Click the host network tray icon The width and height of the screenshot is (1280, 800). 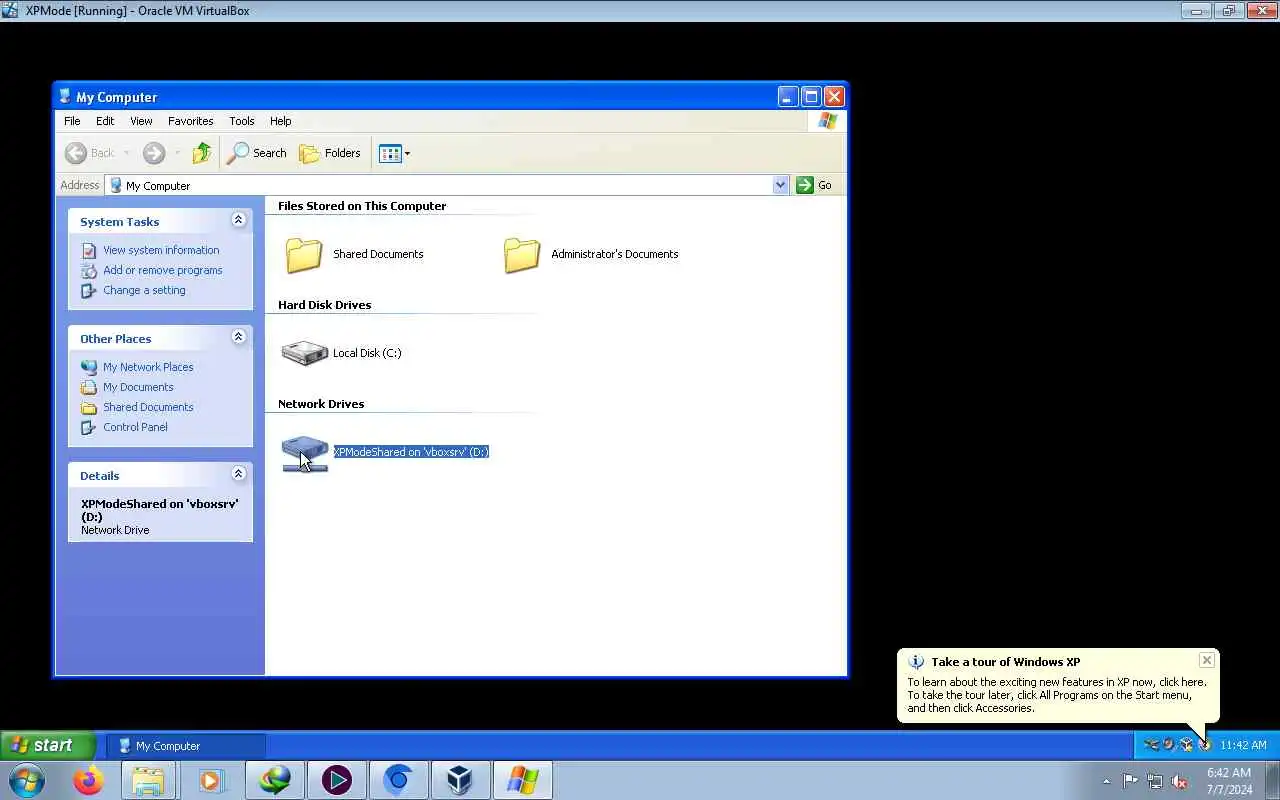(x=1155, y=781)
